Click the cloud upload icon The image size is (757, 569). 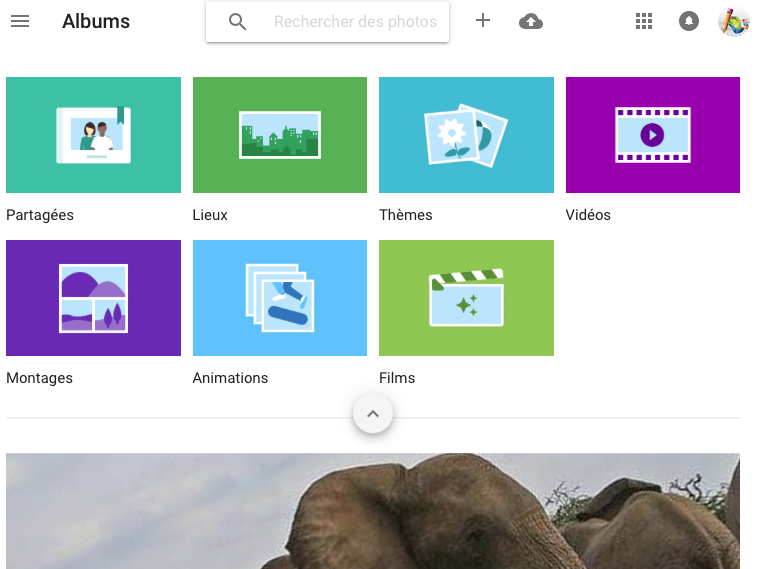click(x=531, y=21)
